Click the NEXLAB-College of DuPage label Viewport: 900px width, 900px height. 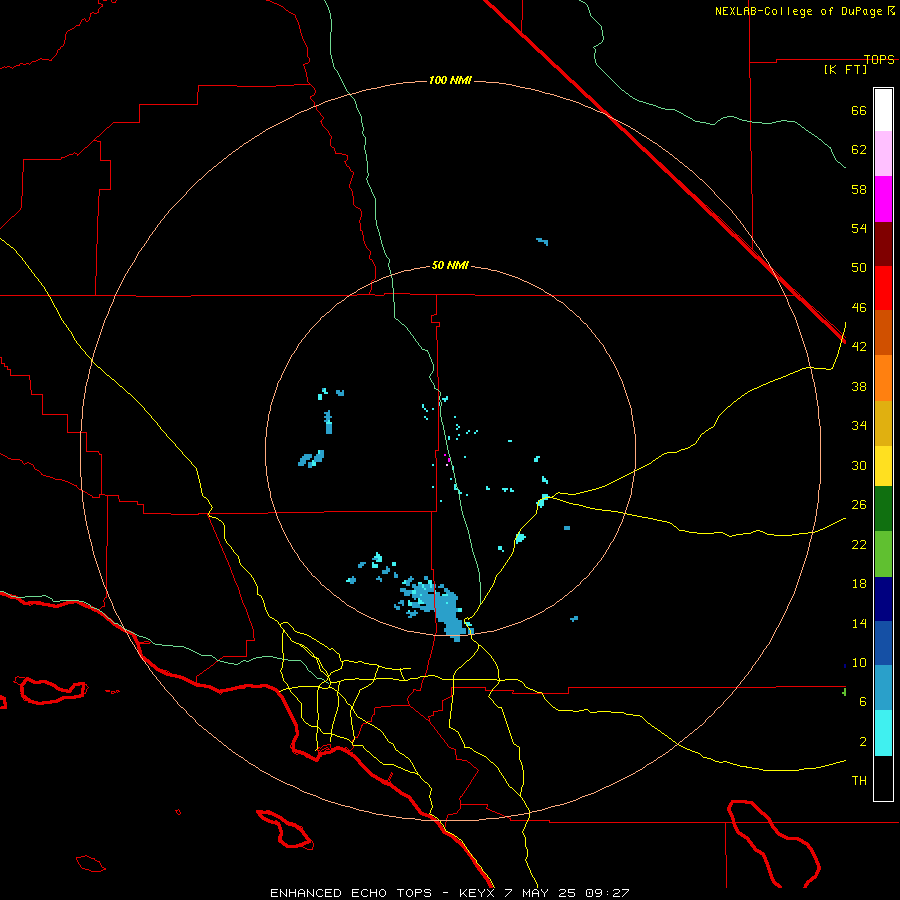click(798, 11)
